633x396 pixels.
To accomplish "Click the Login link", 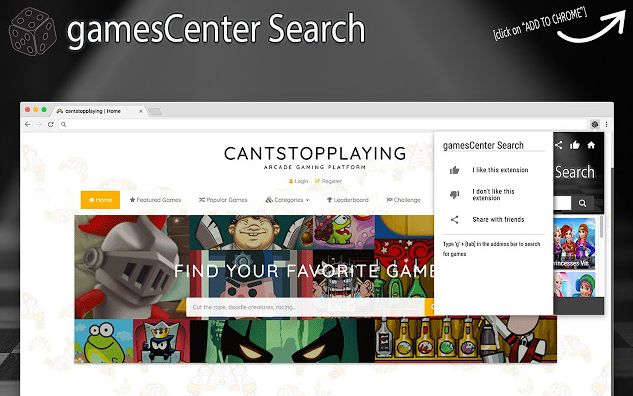I will (298, 181).
